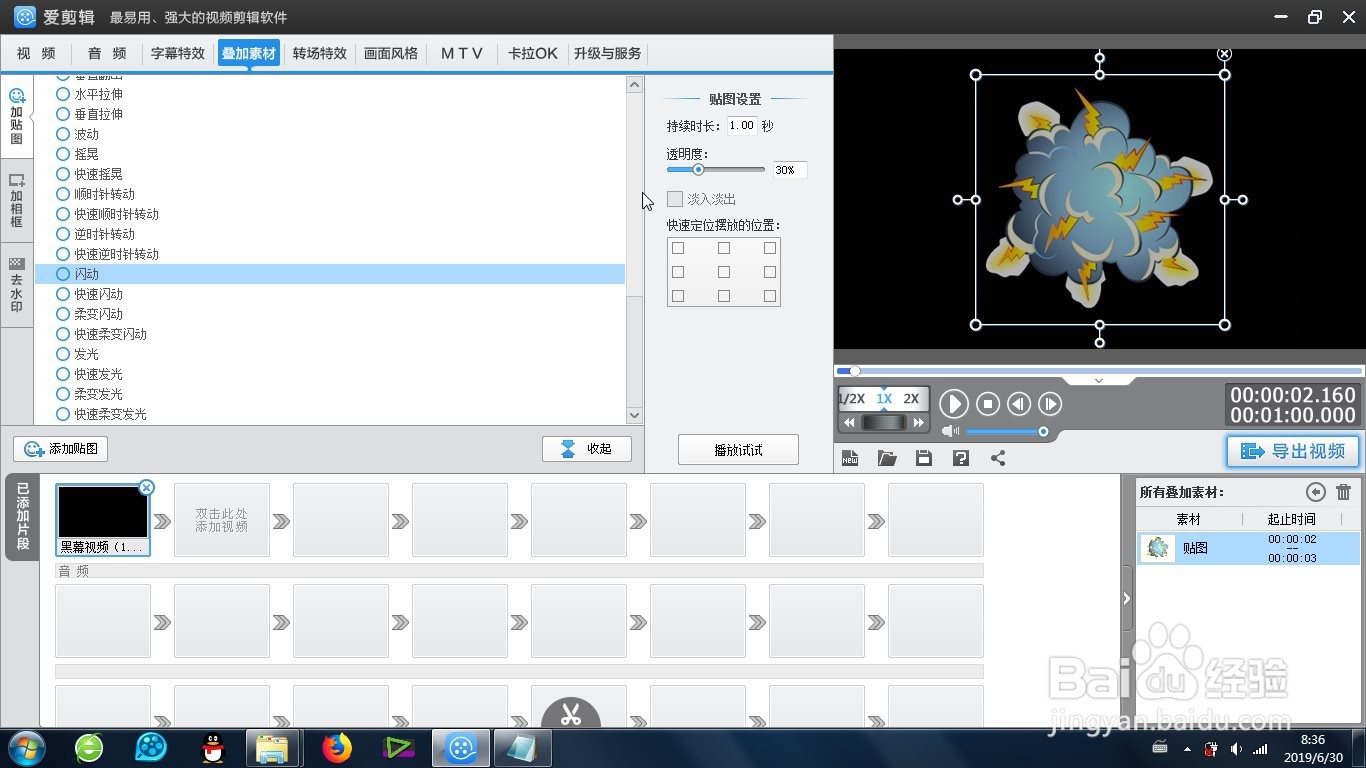The width and height of the screenshot is (1366, 768).
Task: Remove the 黑幕视频 clip with its X
Action: (146, 488)
